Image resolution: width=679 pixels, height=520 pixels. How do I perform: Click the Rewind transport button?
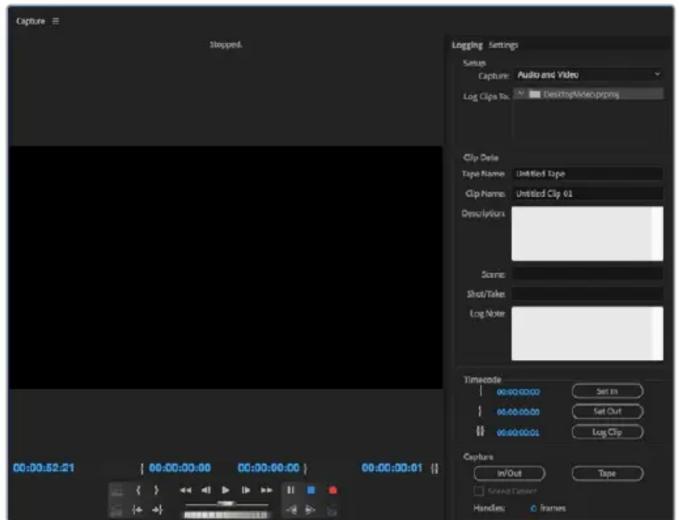point(185,490)
